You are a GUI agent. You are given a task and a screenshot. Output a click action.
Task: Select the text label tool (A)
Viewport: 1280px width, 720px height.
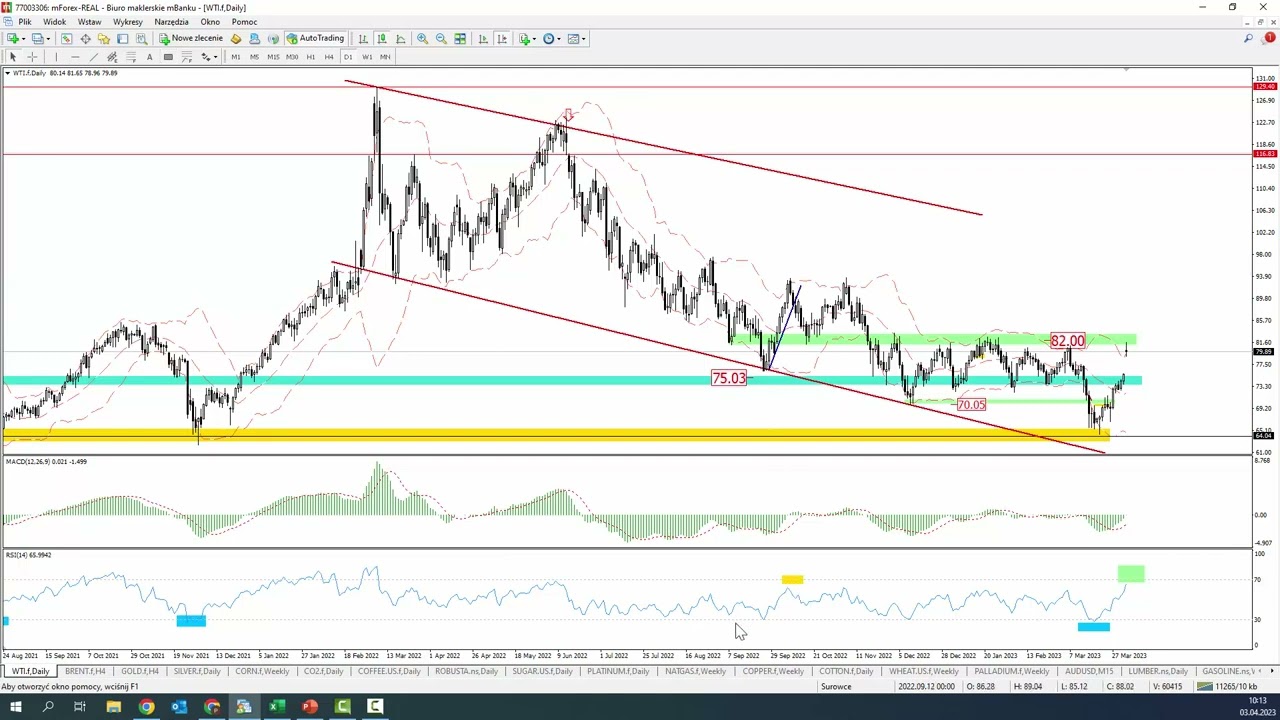pos(149,57)
